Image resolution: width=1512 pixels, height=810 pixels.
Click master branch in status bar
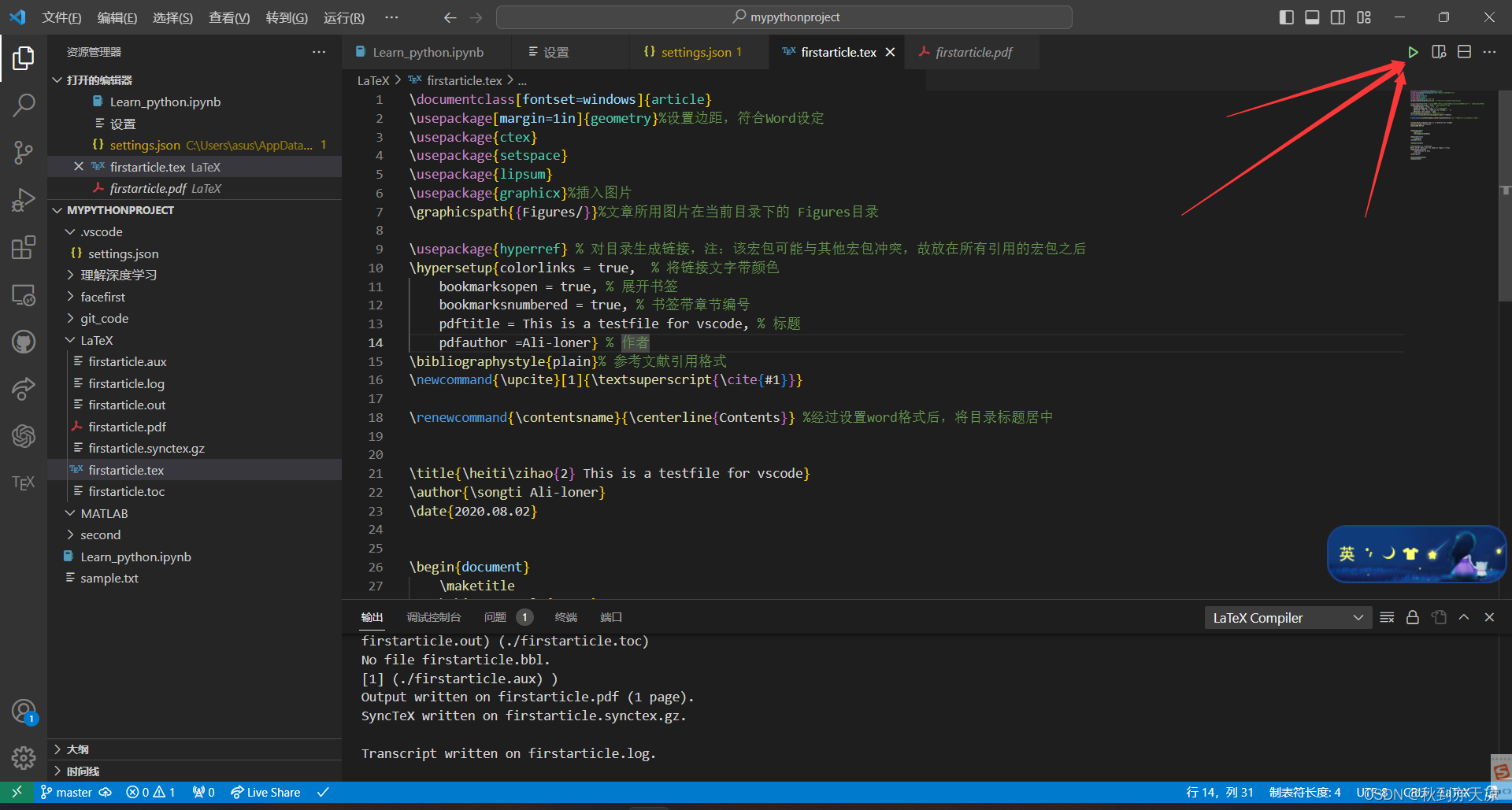pos(66,792)
